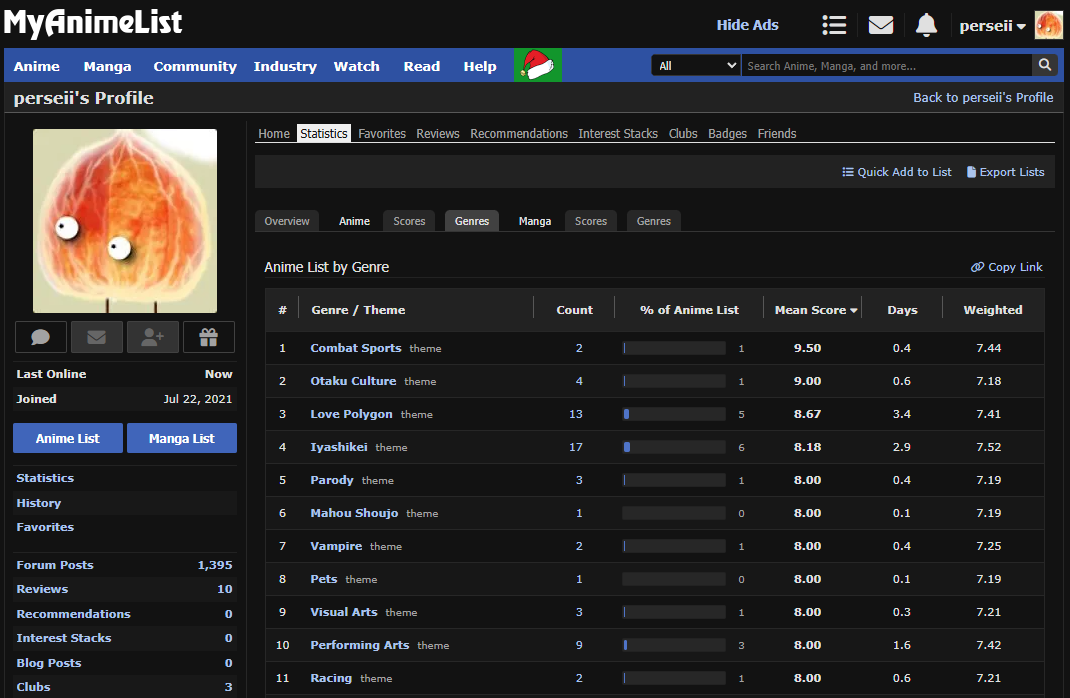The width and height of the screenshot is (1070, 698).
Task: Click the Performing Arts percentage bar
Action: click(674, 645)
